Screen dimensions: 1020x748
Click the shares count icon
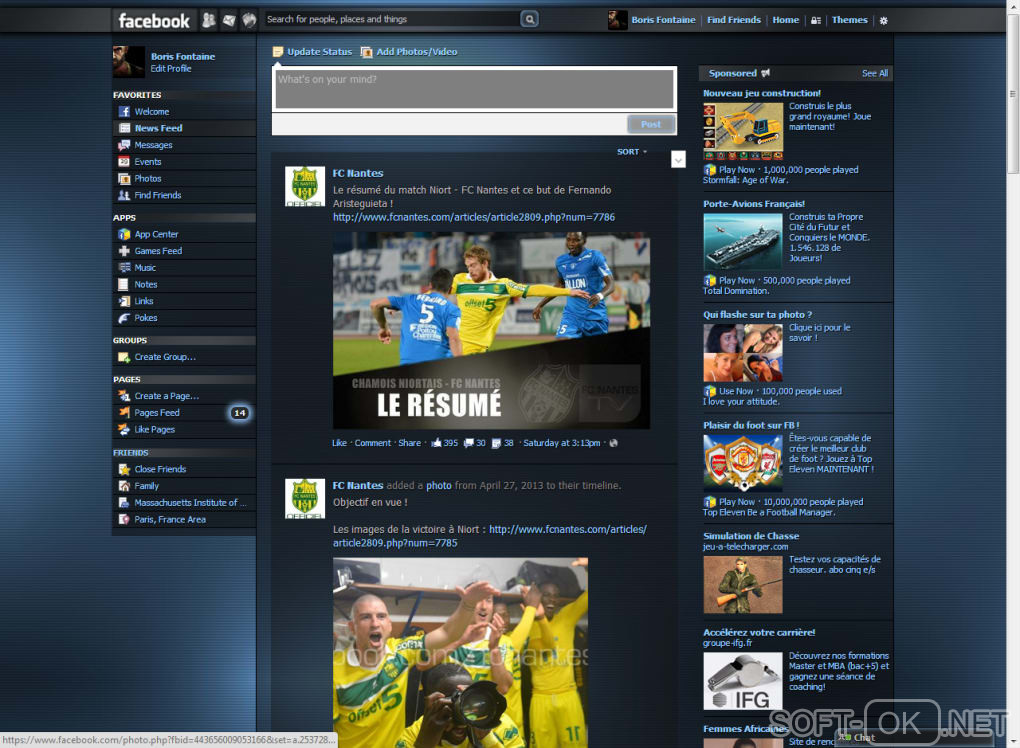coord(496,444)
